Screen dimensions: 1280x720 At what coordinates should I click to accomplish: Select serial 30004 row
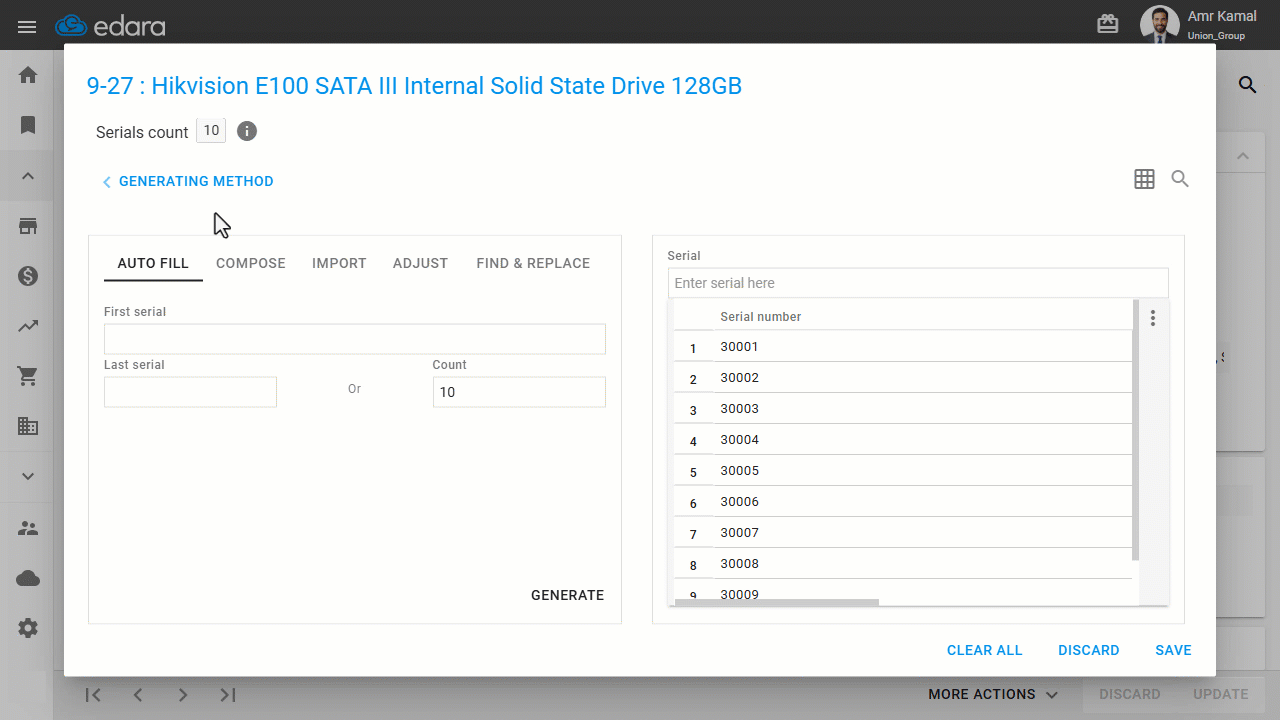click(902, 440)
